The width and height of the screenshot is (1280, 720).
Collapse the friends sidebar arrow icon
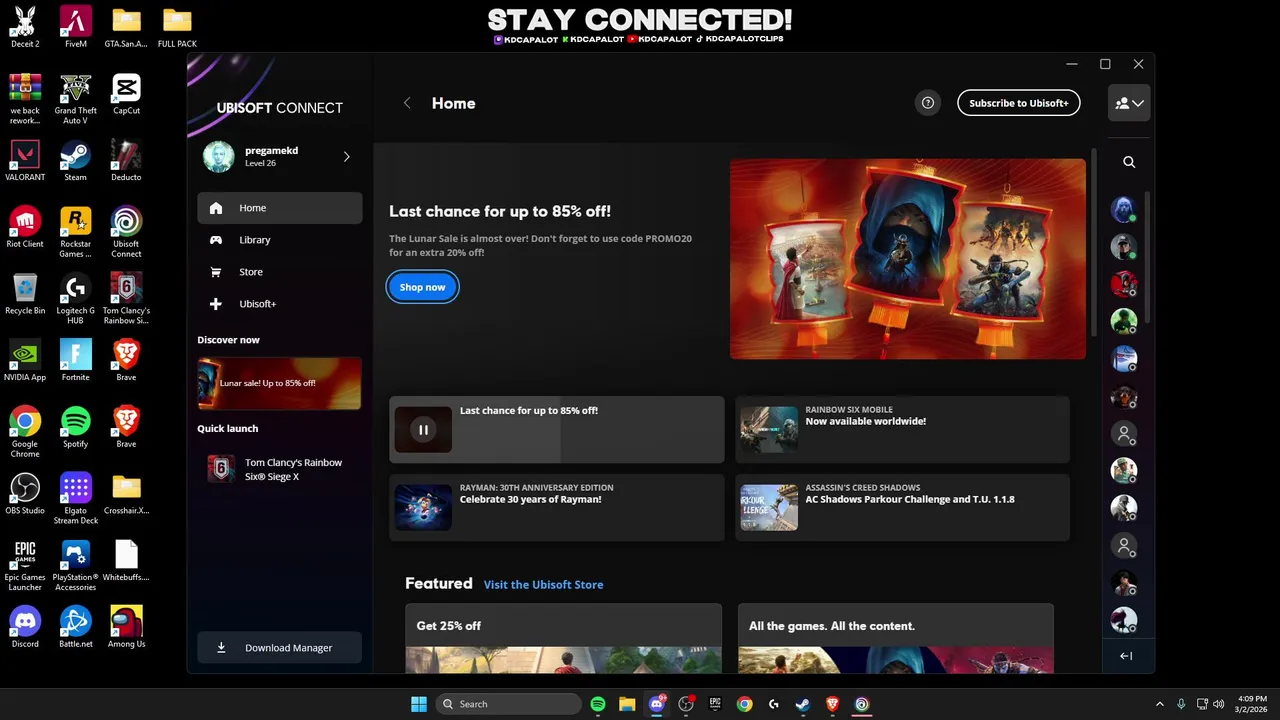tap(1126, 656)
